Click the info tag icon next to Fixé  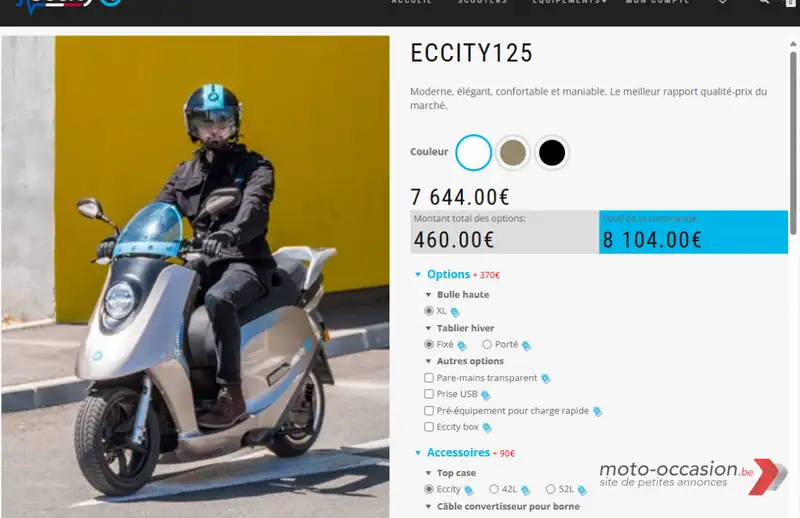tap(462, 346)
